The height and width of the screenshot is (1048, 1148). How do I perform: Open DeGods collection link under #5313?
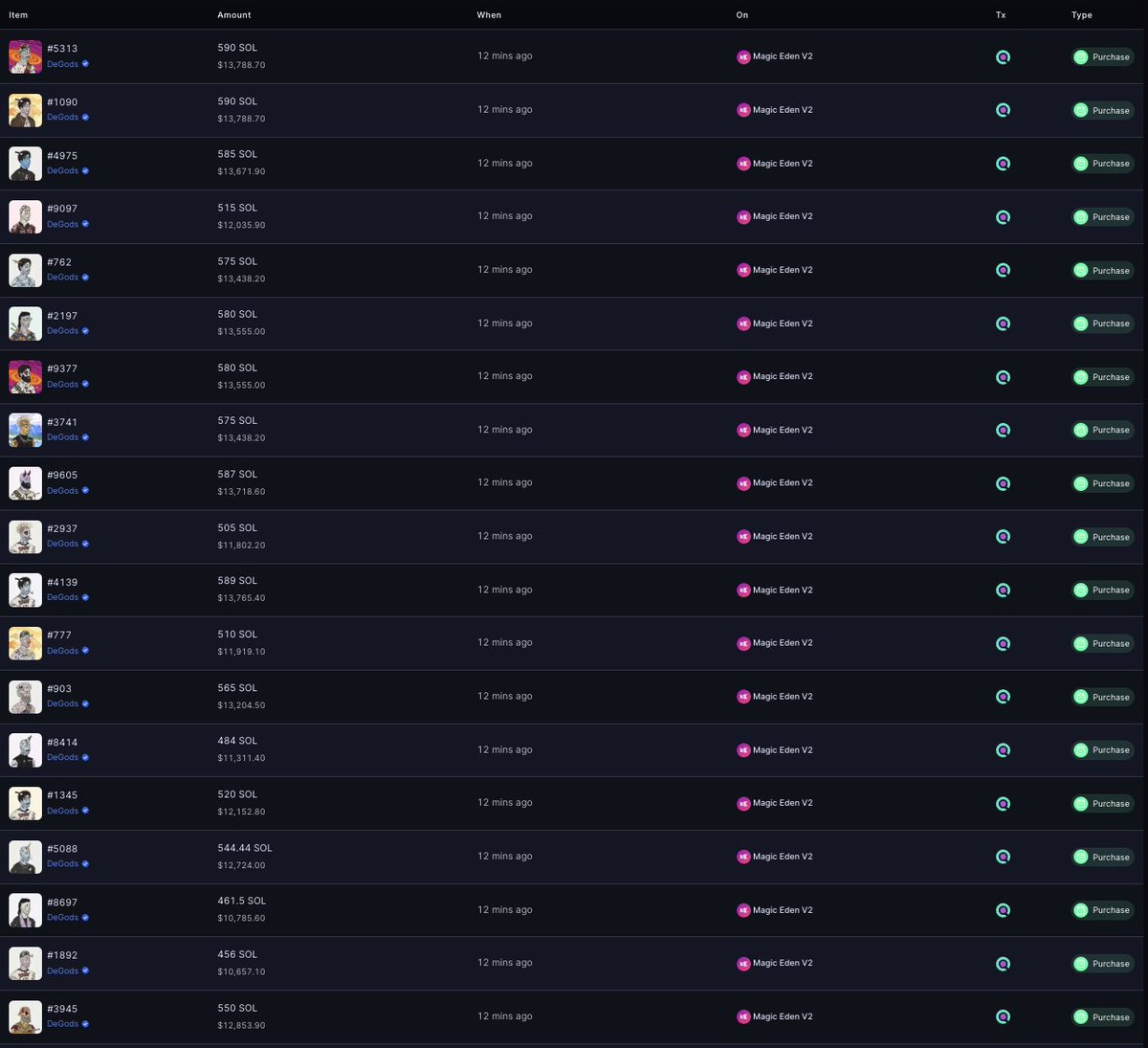pyautogui.click(x=62, y=64)
